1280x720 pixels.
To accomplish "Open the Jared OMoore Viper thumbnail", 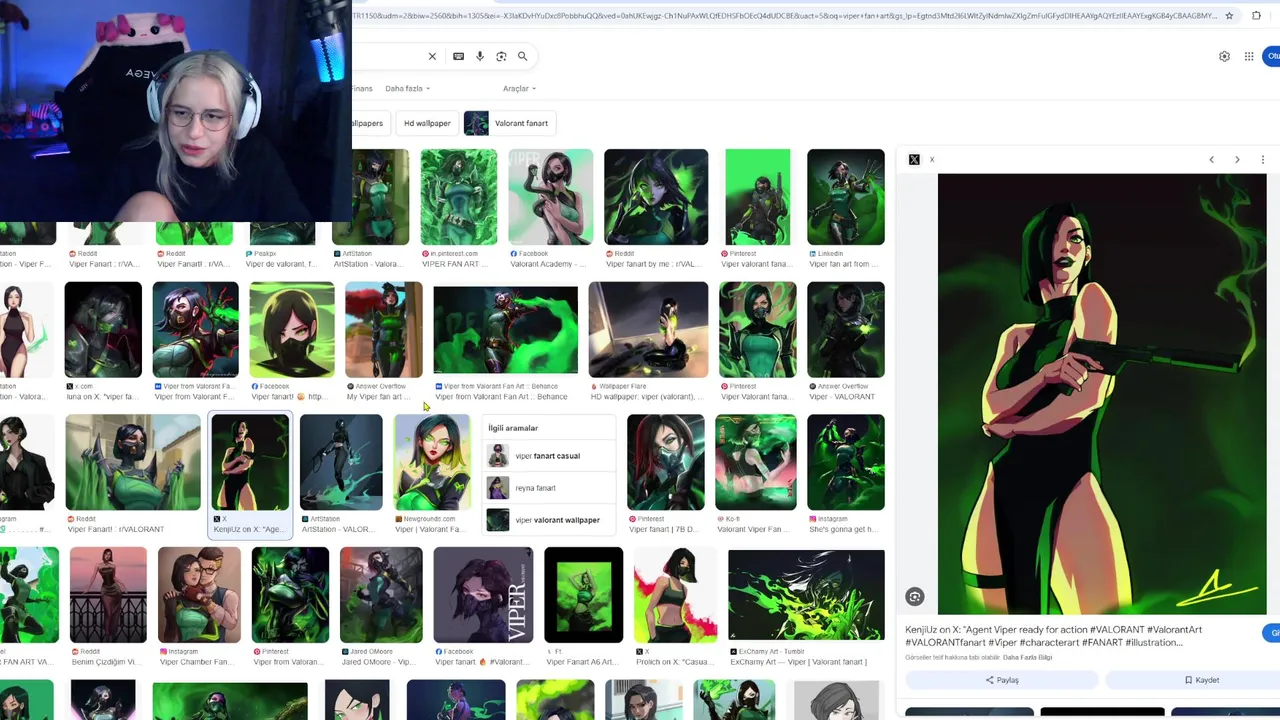I will [381, 595].
